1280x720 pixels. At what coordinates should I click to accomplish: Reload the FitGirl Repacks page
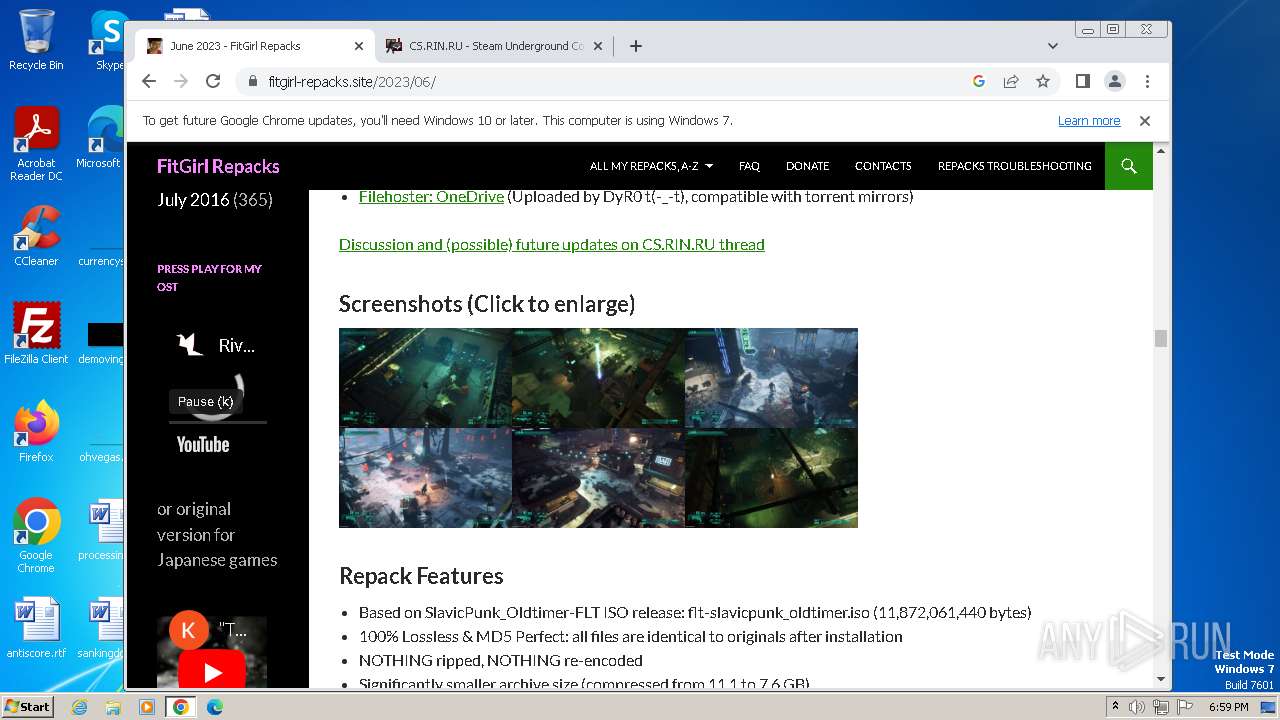213,81
